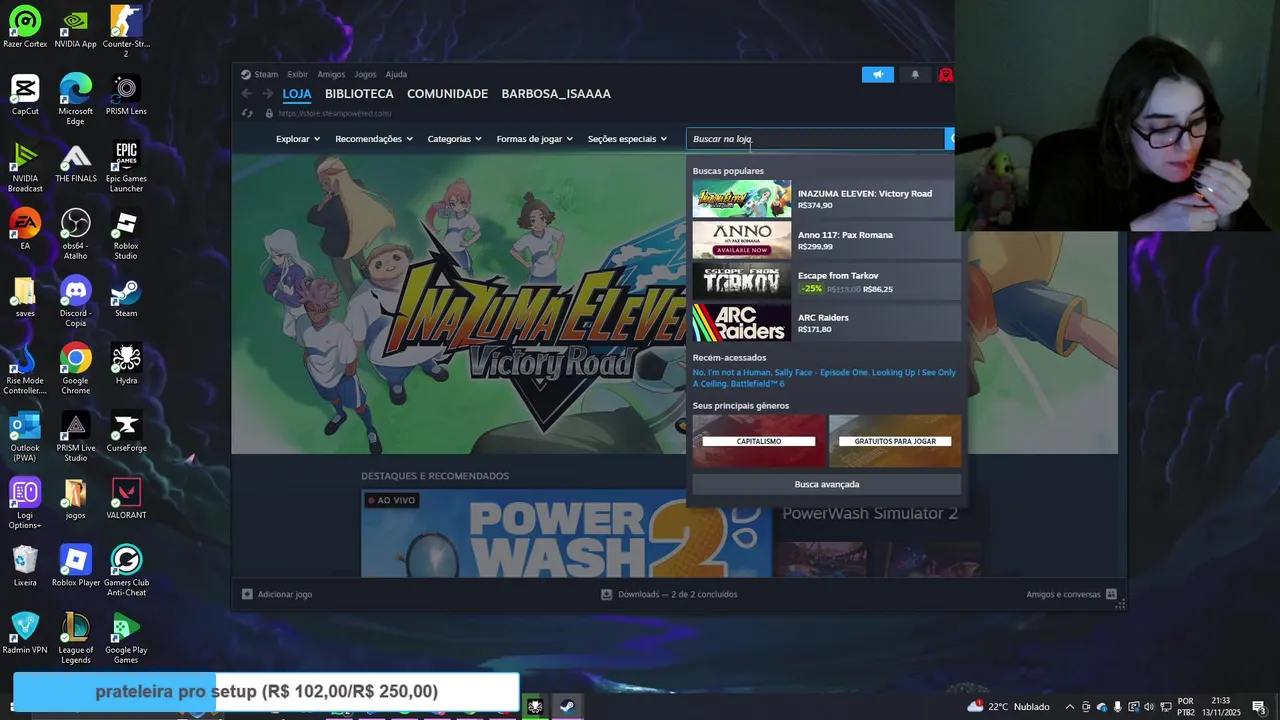
Task: Reload the Steam store page
Action: click(x=247, y=113)
